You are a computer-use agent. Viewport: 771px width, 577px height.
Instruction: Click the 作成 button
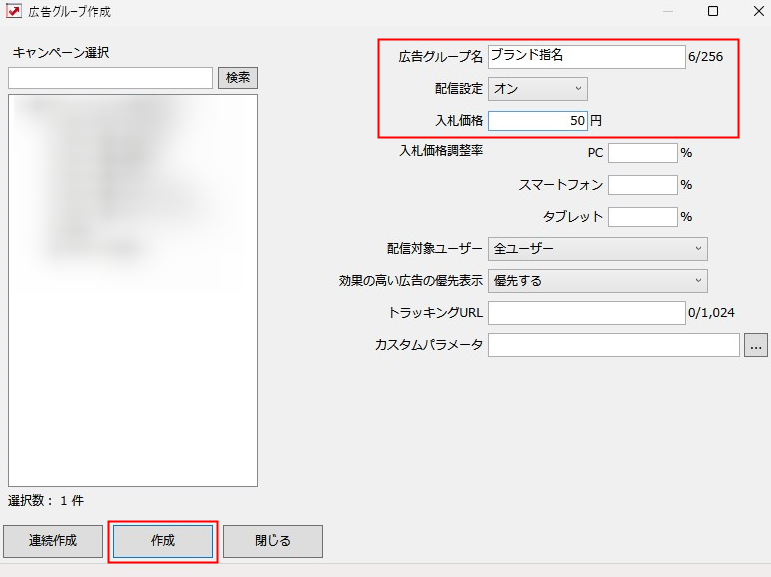(x=163, y=541)
